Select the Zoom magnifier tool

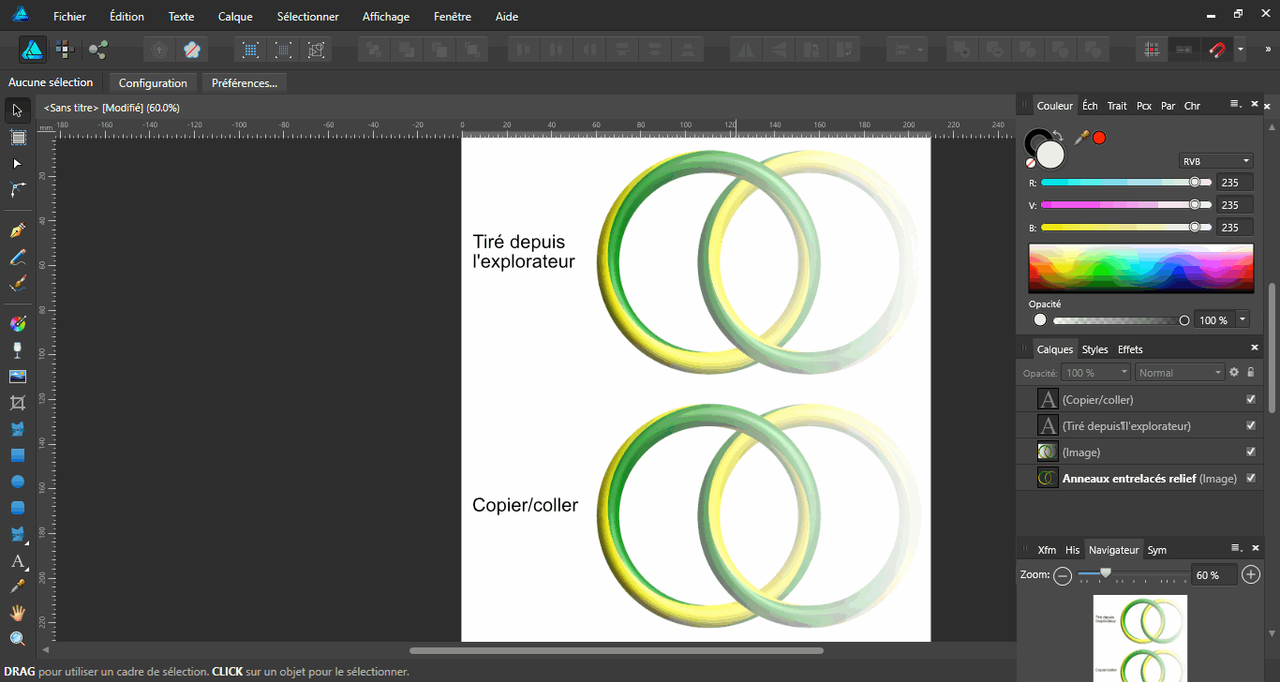click(17, 638)
